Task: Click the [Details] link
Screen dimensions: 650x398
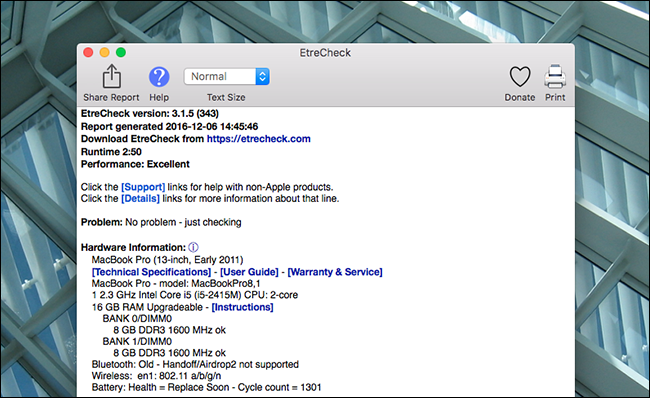Action: 140,199
